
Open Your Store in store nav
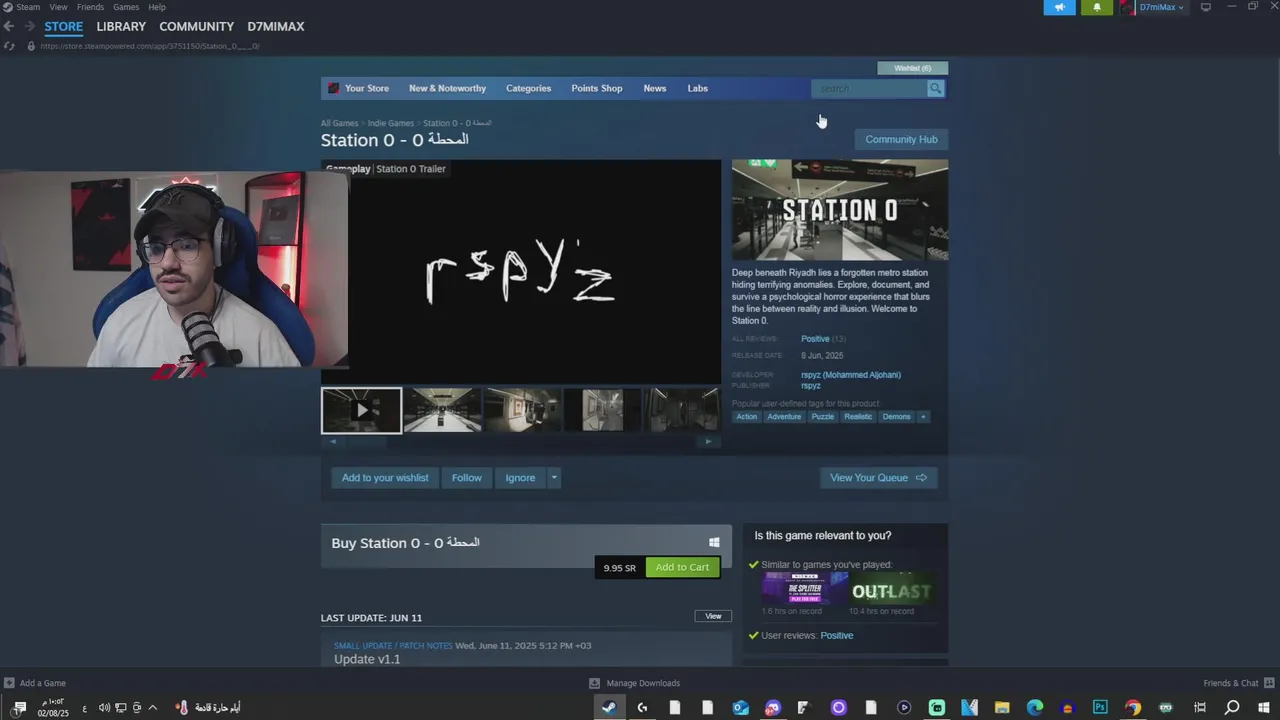click(x=367, y=88)
